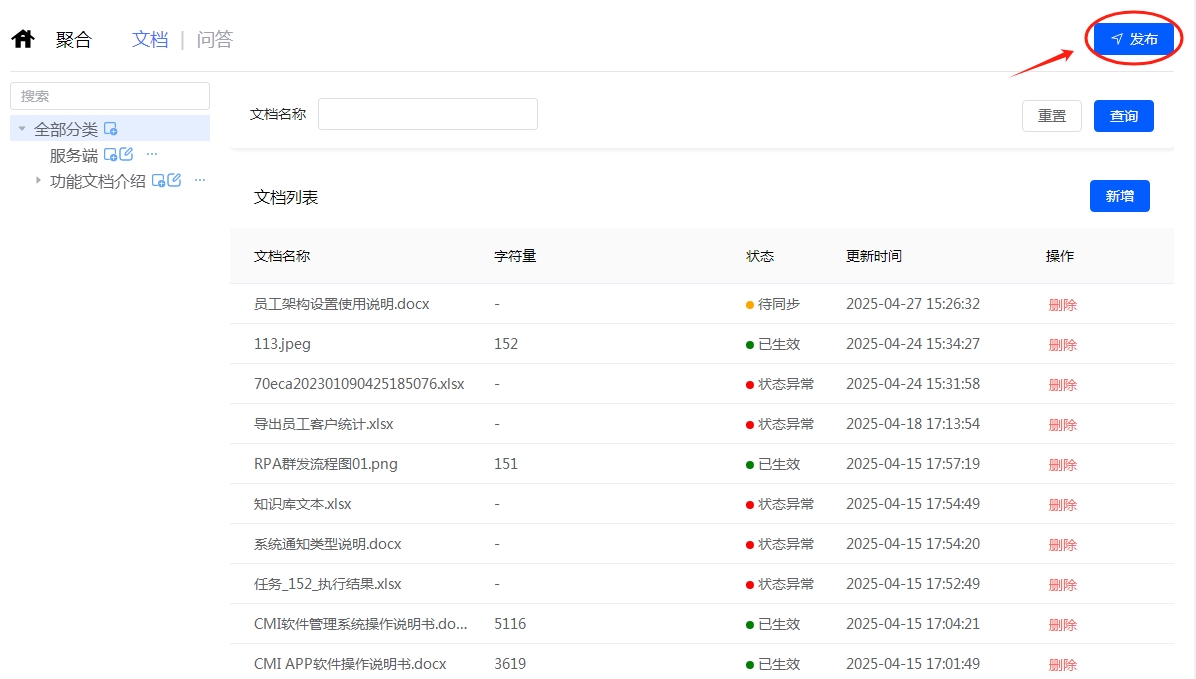Viewport: 1196px width, 679px height.
Task: Select the 服务端 category in the sidebar
Action: (75, 155)
